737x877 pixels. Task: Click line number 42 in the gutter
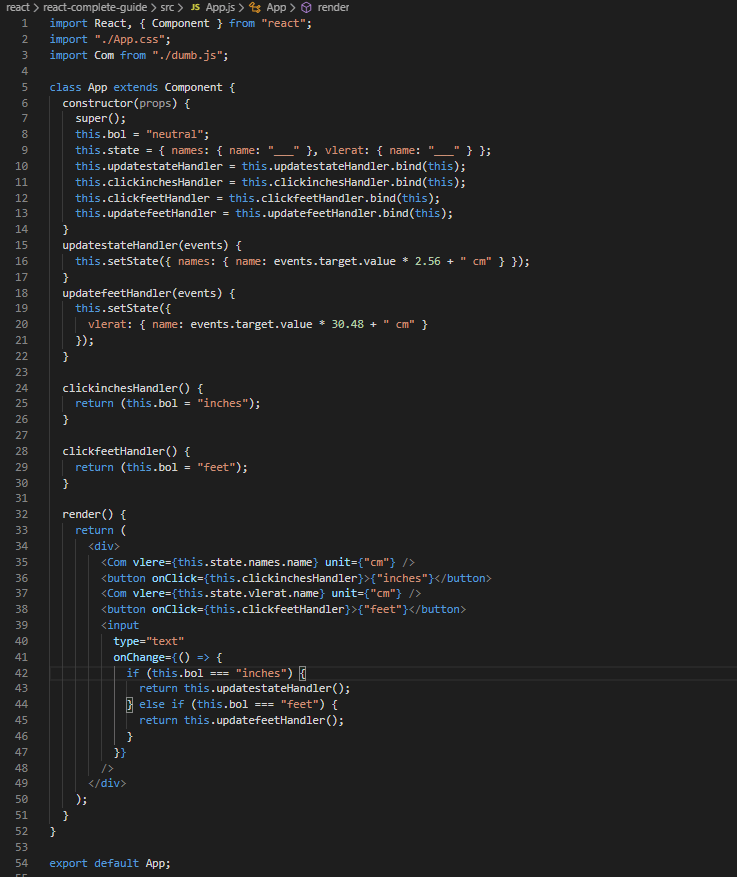[x=21, y=673]
